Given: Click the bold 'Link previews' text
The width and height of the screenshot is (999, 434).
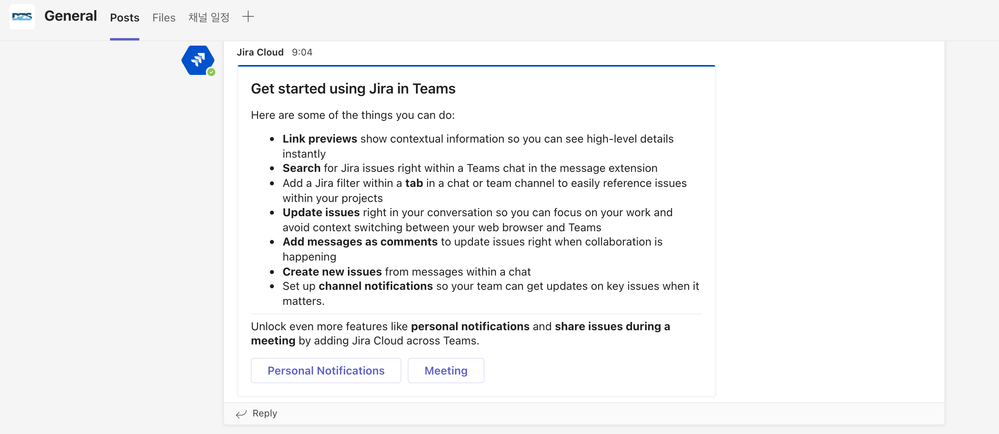Looking at the screenshot, I should [x=320, y=138].
